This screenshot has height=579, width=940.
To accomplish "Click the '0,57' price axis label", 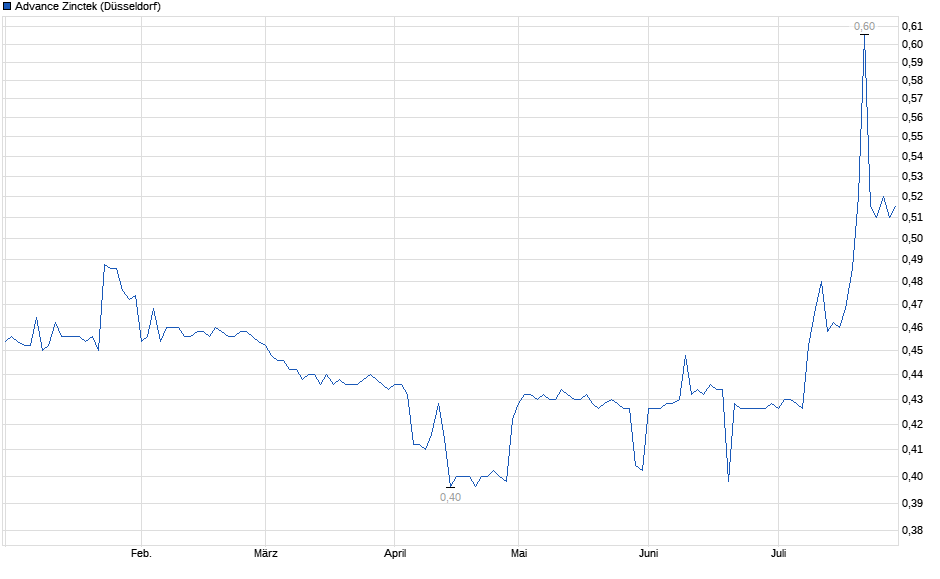I will pyautogui.click(x=912, y=98).
